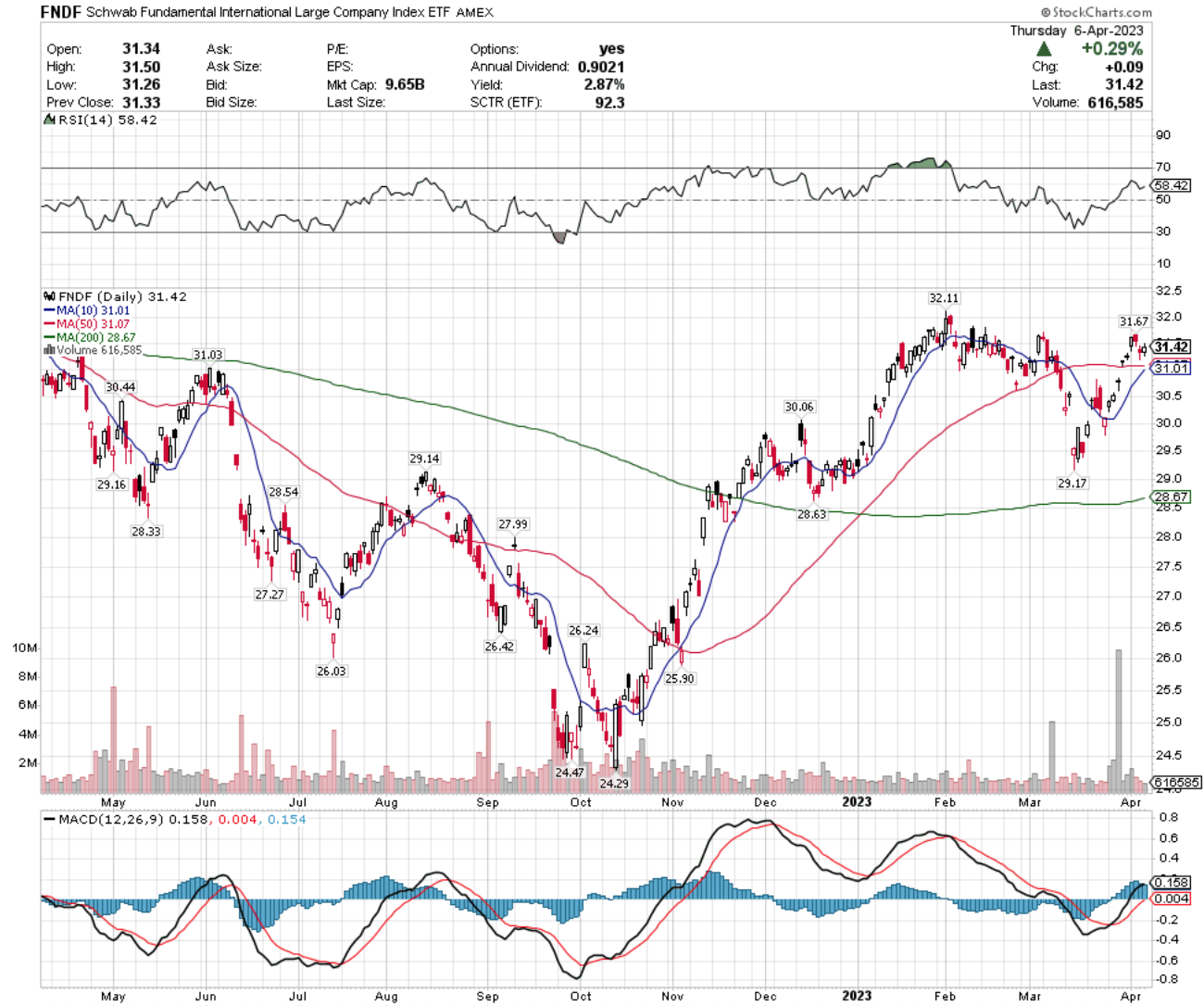Click the 24.47 price low label
The height and width of the screenshot is (1006, 1204).
click(x=570, y=772)
